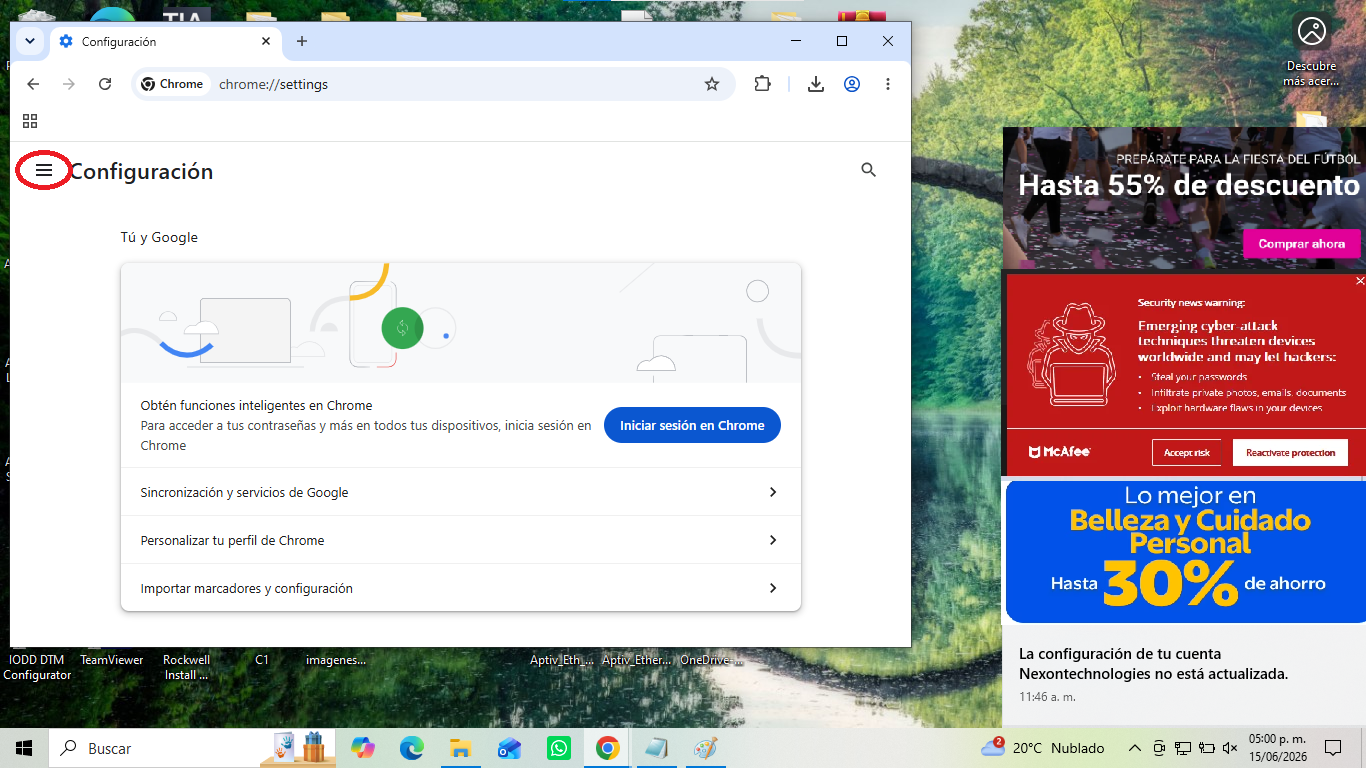
Task: Select the TeamViewer desktop label
Action: click(112, 660)
